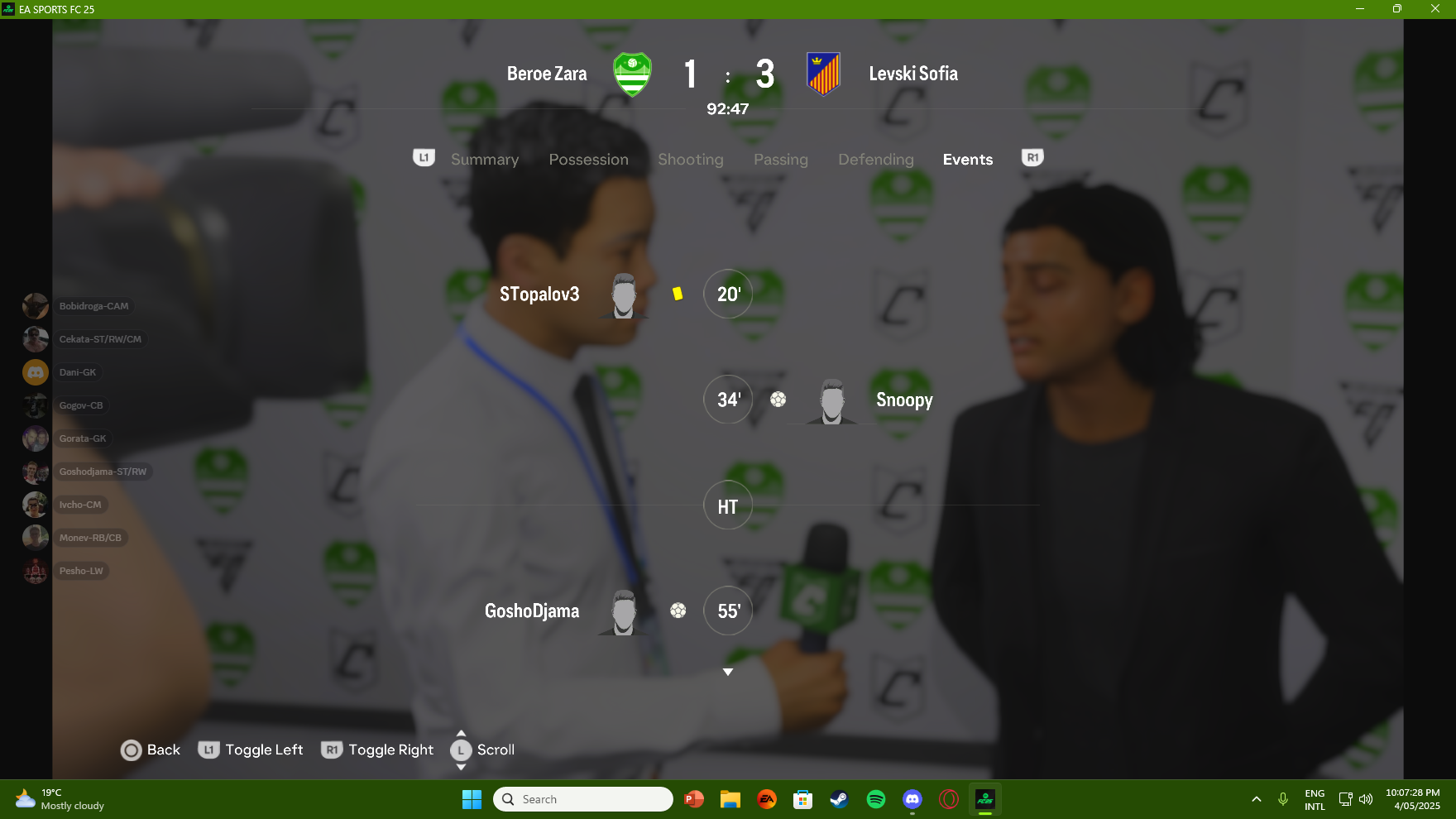Click the GoshoDjama player name
The width and height of the screenshot is (1456, 819).
(x=532, y=611)
